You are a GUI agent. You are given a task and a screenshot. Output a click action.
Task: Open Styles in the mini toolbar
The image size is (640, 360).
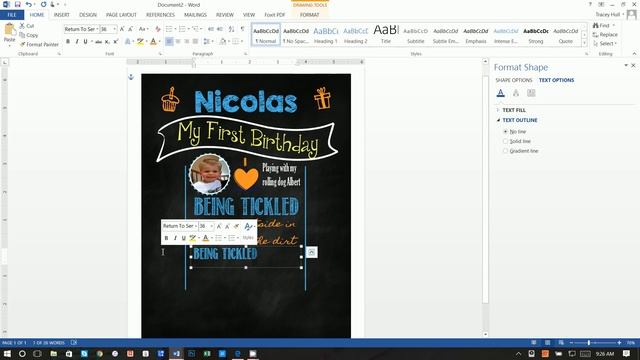click(248, 238)
